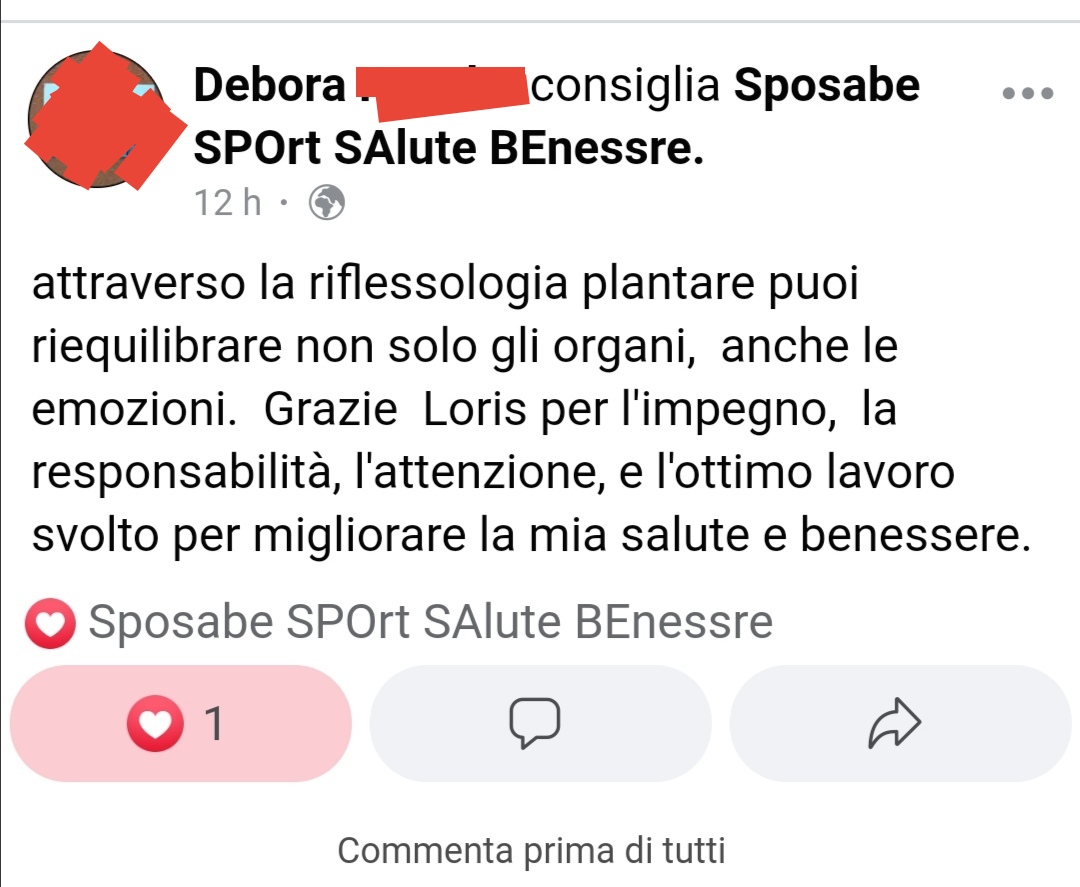1080x887 pixels.
Task: Click the grey share pill button
Action: (900, 723)
